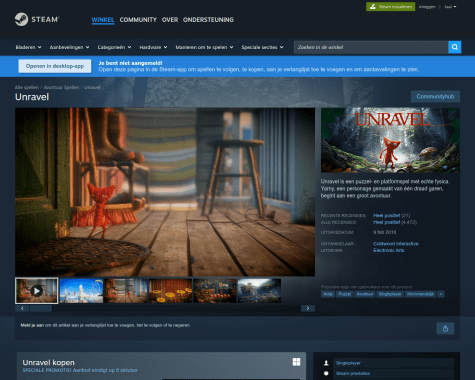475x380 pixels.
Task: Click the Steam logo icon
Action: point(21,19)
